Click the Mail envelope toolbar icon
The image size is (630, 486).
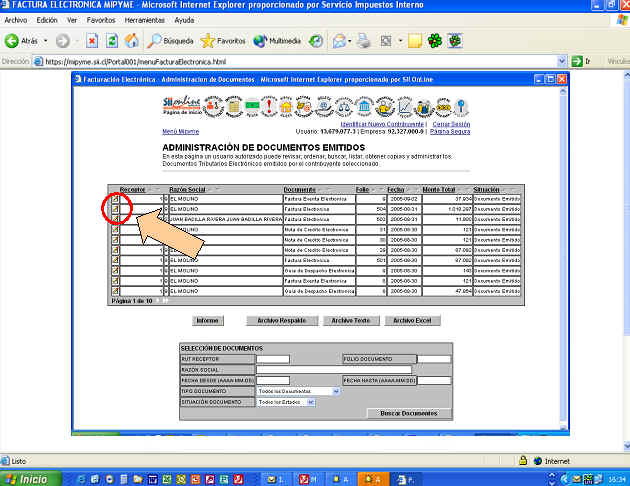[340, 41]
